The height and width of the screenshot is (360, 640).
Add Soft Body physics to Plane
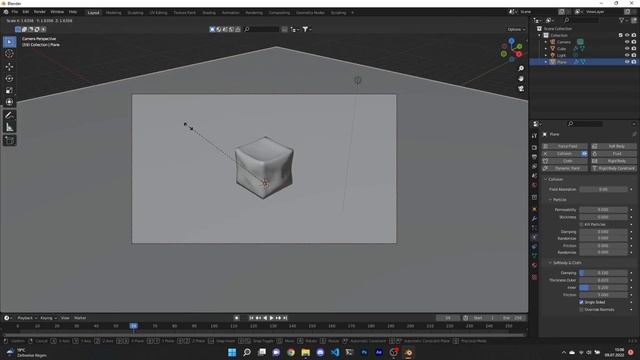[614, 146]
